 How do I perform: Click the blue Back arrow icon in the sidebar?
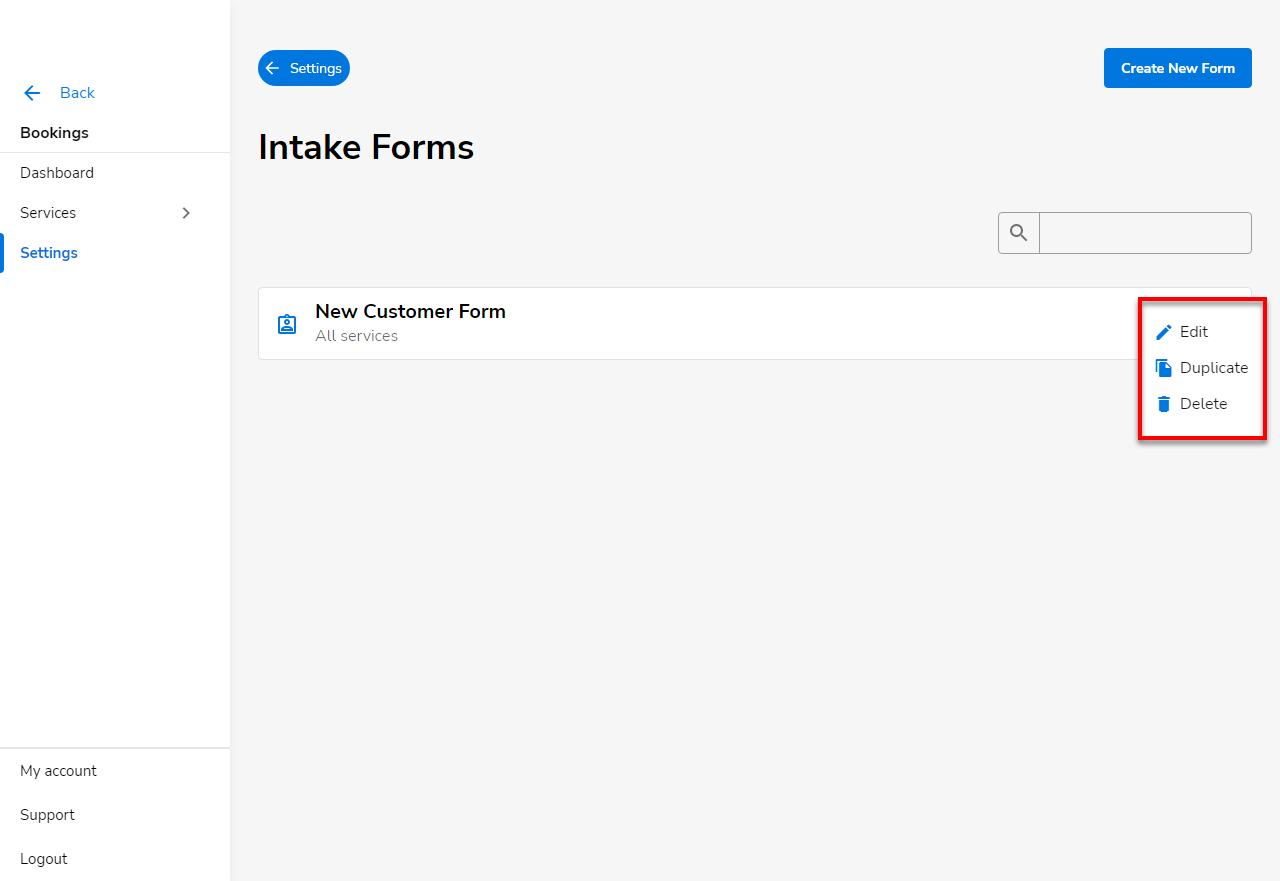(32, 93)
